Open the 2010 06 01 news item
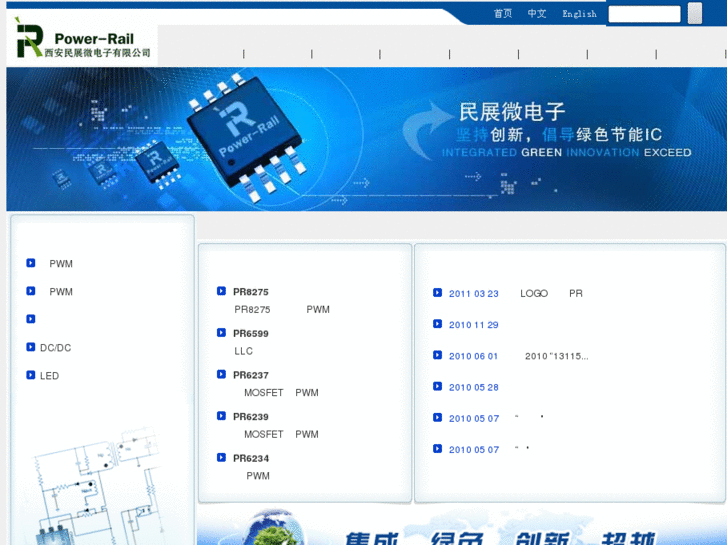Screen dimensions: 727x545 tap(518, 356)
